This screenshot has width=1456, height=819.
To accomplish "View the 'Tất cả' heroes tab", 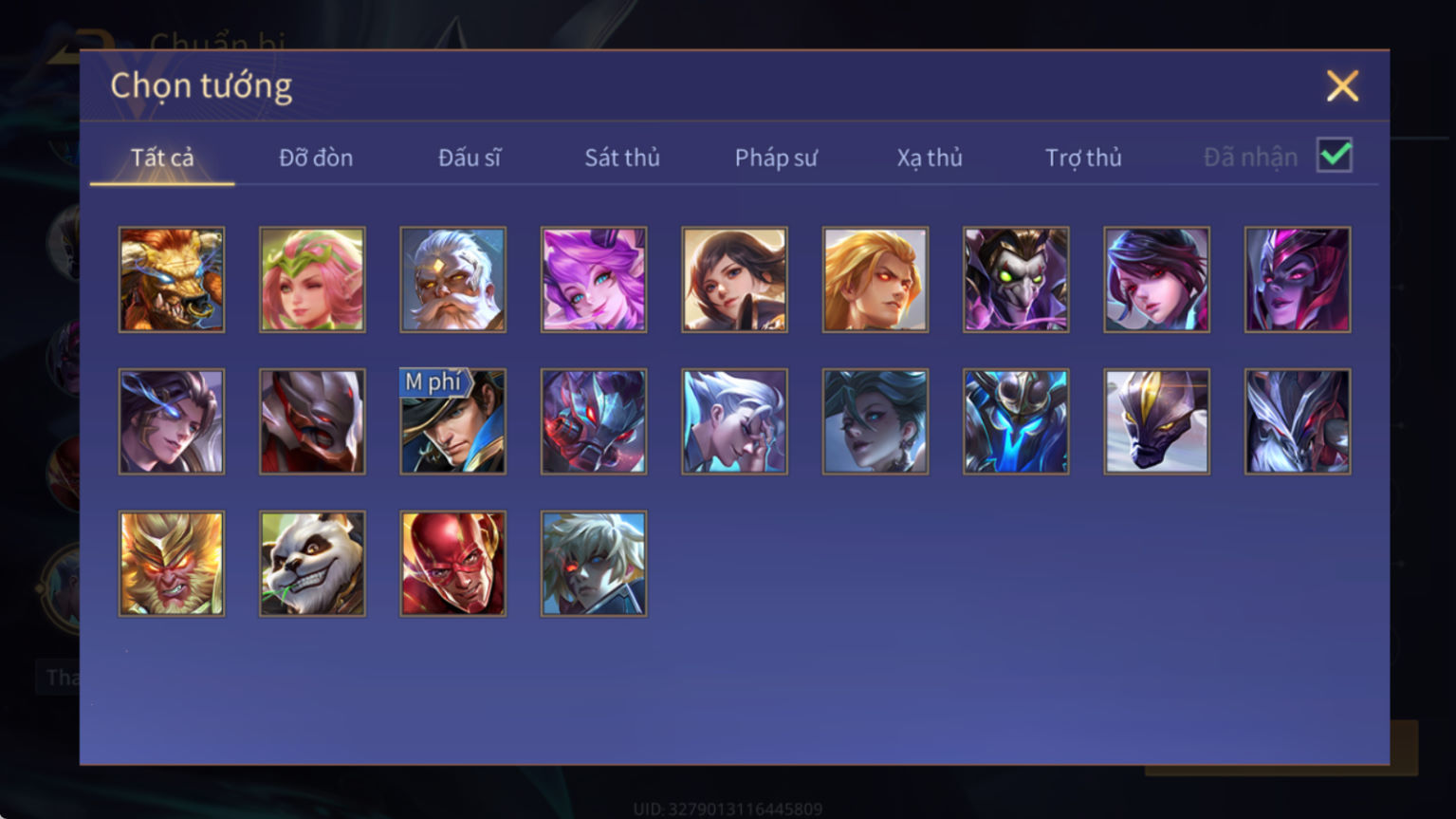I will [162, 158].
